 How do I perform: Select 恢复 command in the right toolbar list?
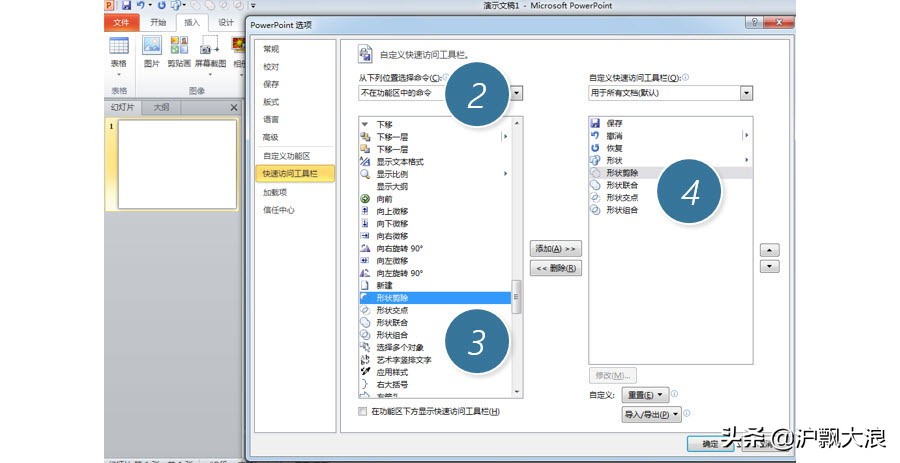coord(670,148)
